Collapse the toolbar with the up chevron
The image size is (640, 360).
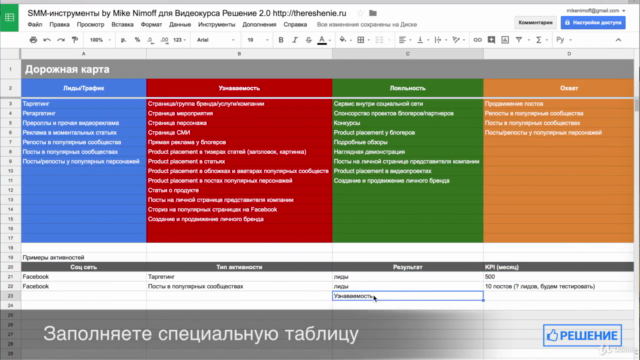click(x=618, y=40)
